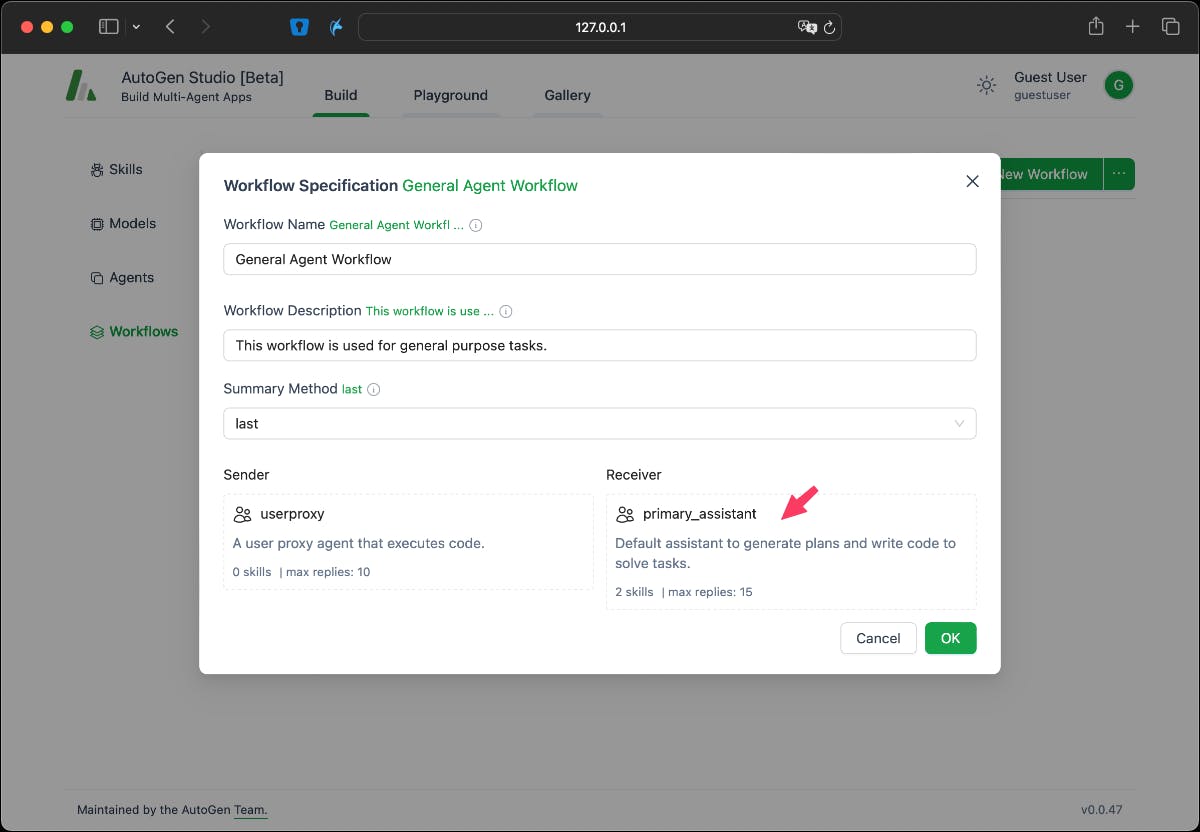Viewport: 1200px width, 832px height.
Task: Switch to the Build tab
Action: point(341,95)
